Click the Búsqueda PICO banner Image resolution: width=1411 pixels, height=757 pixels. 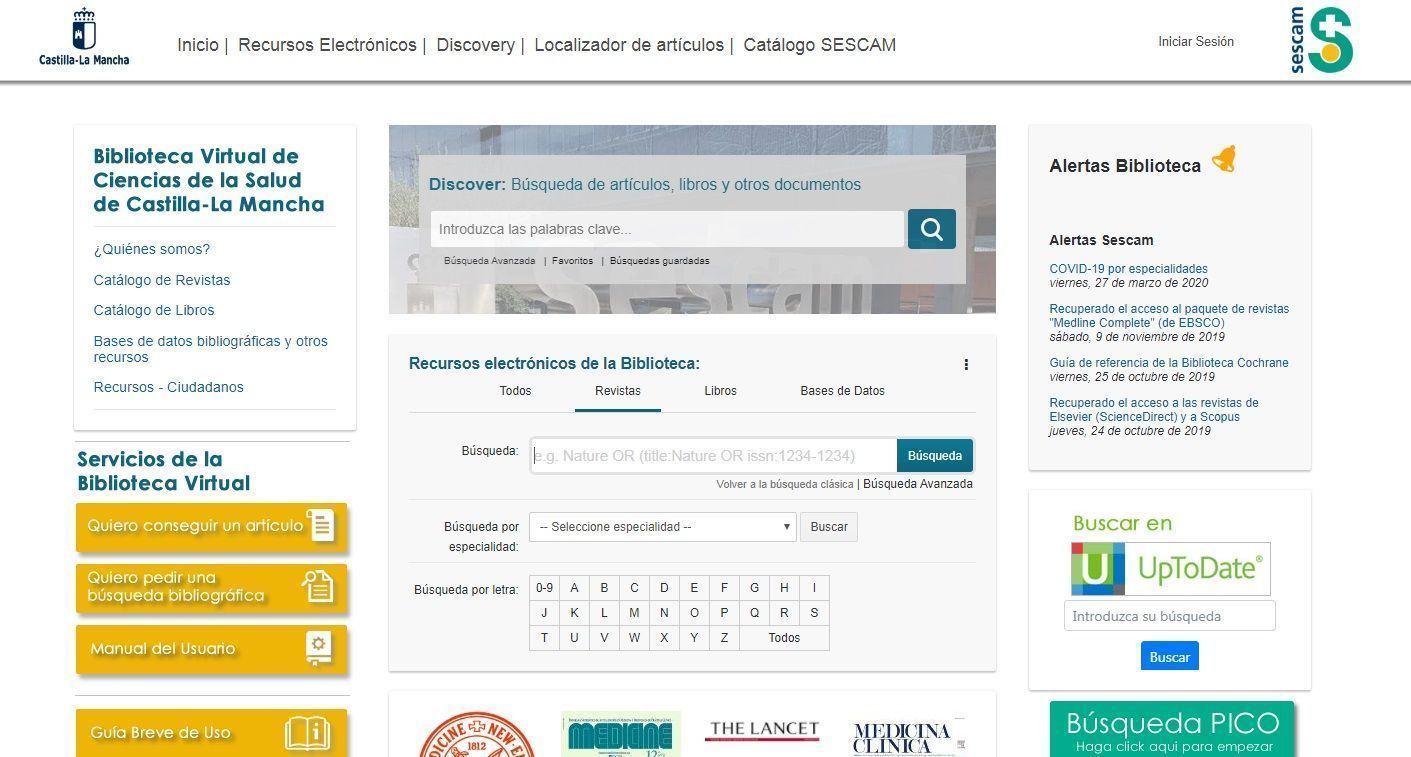pos(1172,730)
